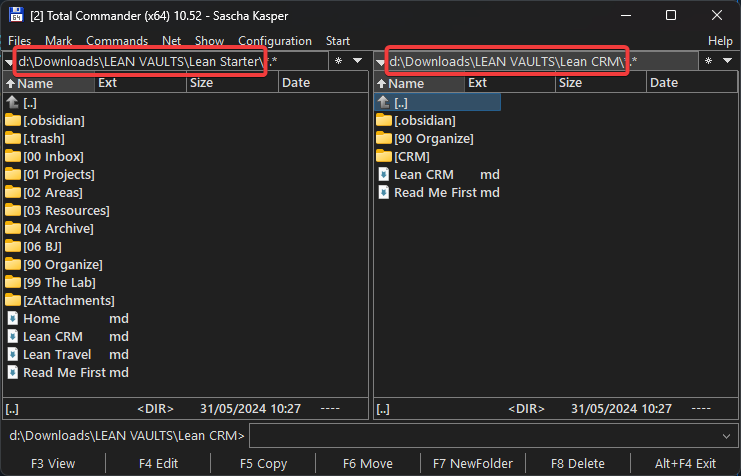Click Read Me First file icon in left panel
Viewport: 741px width, 476px height.
click(x=13, y=372)
